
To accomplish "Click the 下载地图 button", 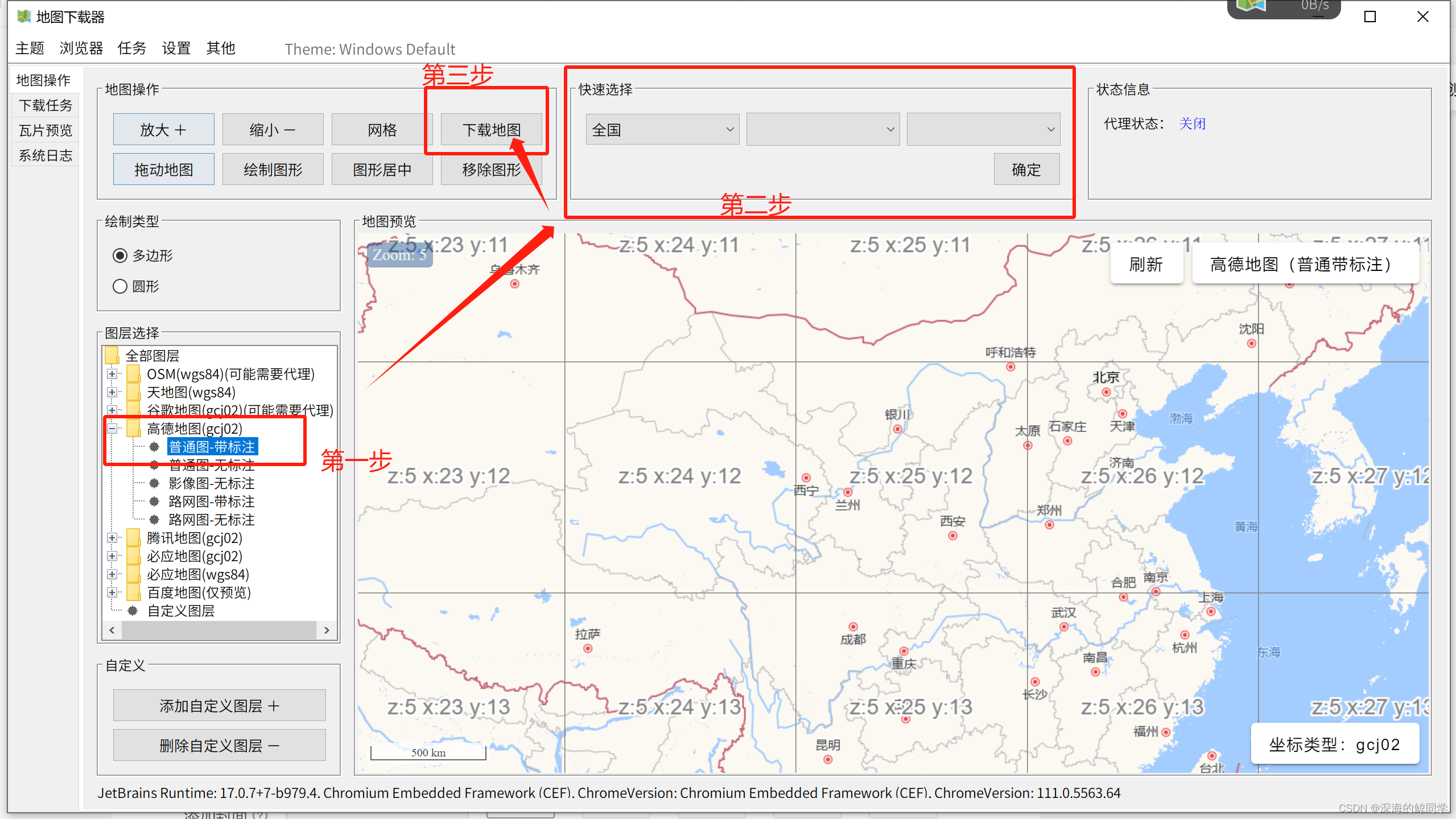I will [x=492, y=130].
